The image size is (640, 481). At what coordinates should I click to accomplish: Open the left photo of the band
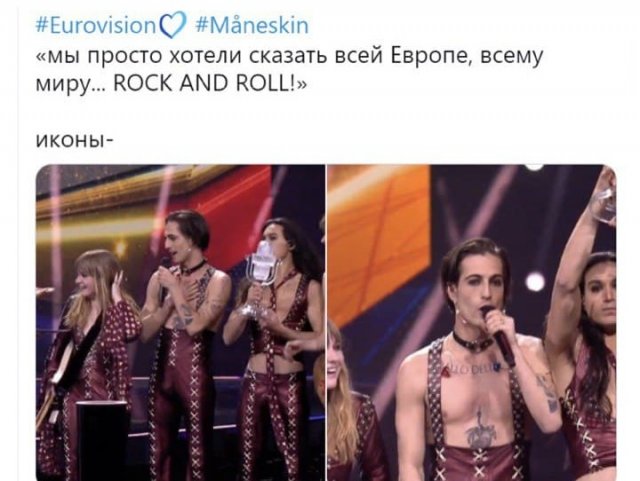pyautogui.click(x=180, y=323)
